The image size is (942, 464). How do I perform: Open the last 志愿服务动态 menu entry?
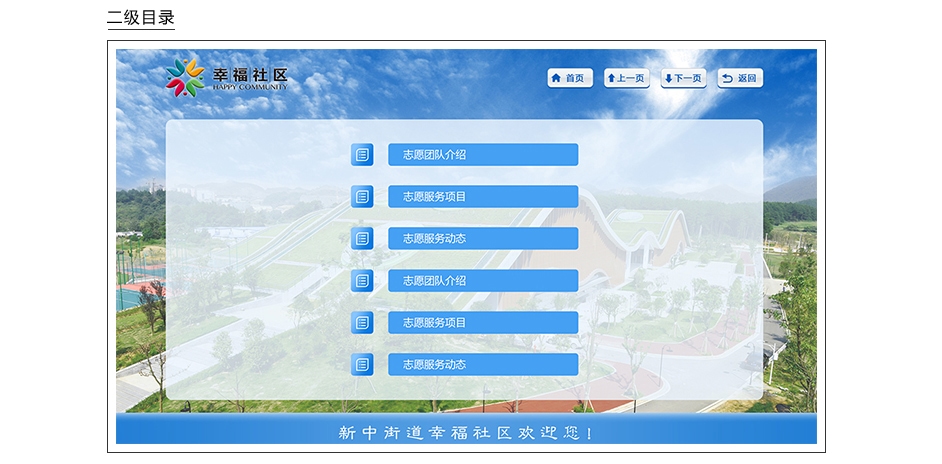coord(483,365)
